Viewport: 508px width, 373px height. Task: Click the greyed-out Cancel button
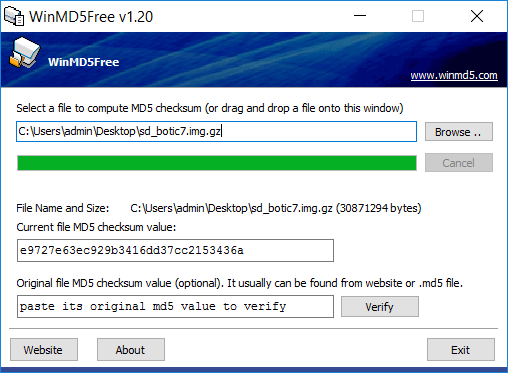point(458,163)
